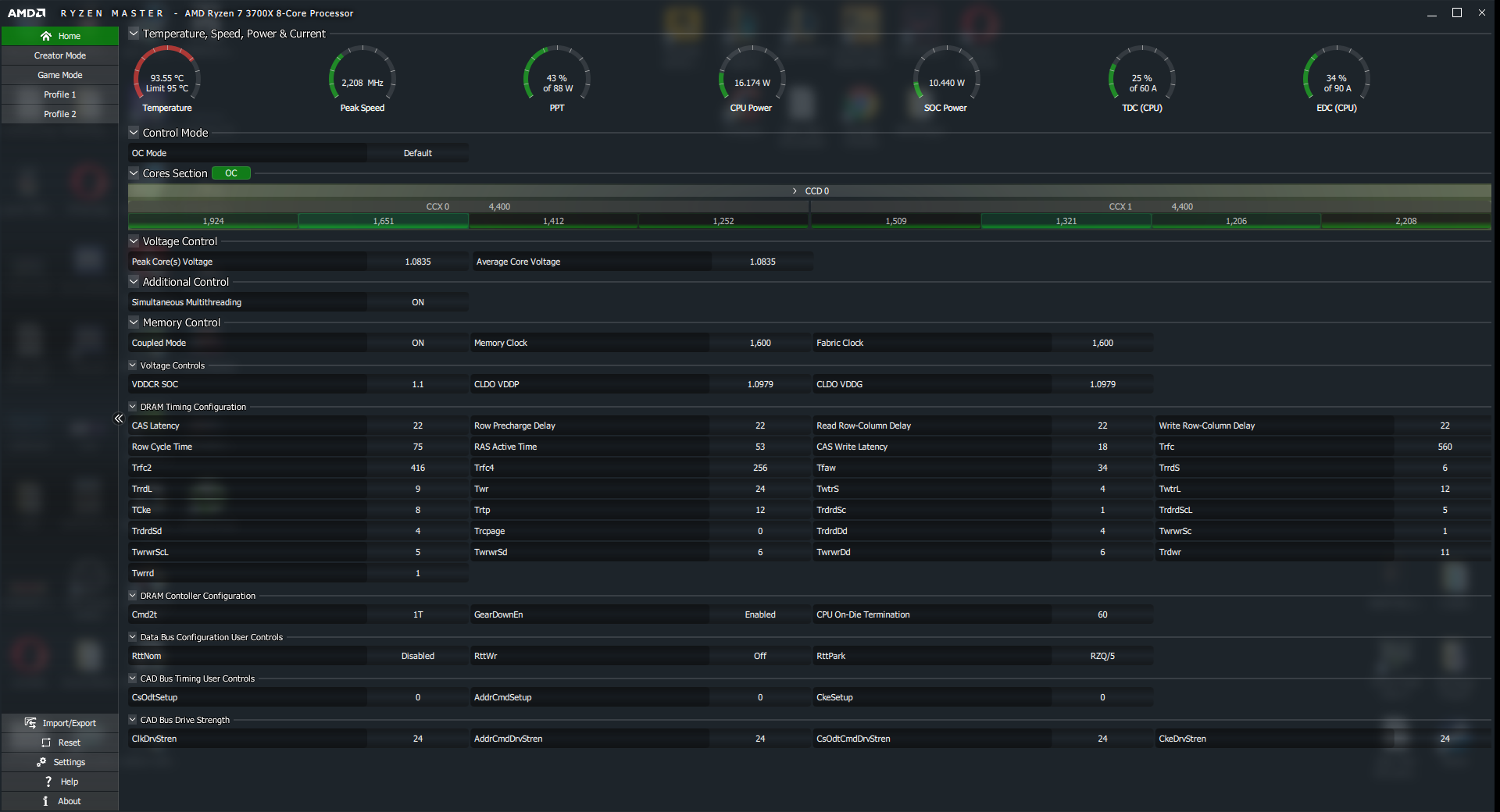Click CAS Latency value 22
Viewport: 1500px width, 812px height.
[418, 426]
